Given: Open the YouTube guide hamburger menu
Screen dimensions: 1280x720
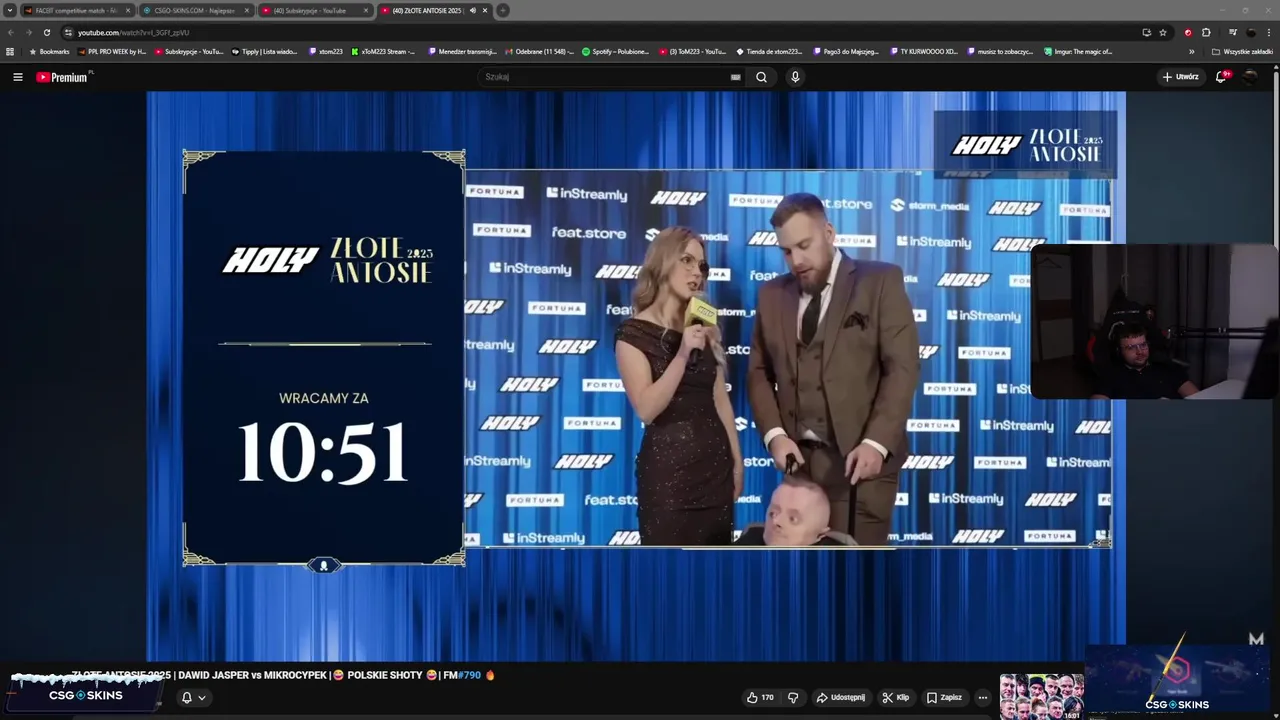Looking at the screenshot, I should pos(17,77).
